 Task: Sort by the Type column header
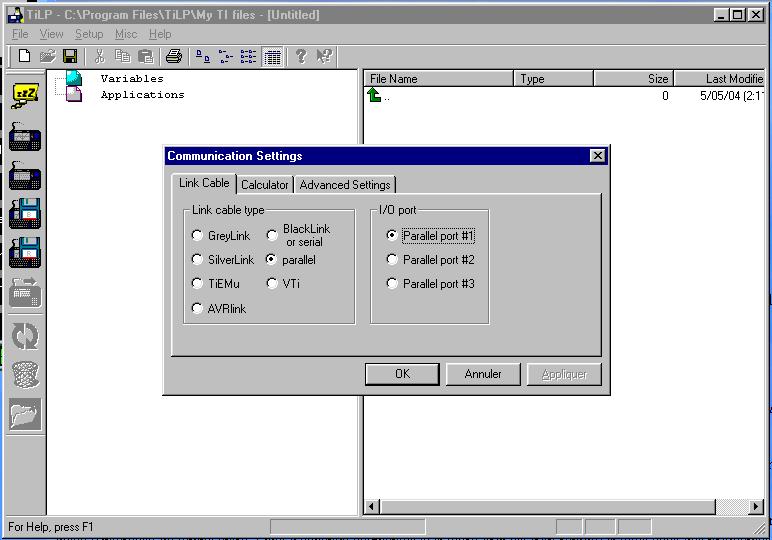pos(553,79)
